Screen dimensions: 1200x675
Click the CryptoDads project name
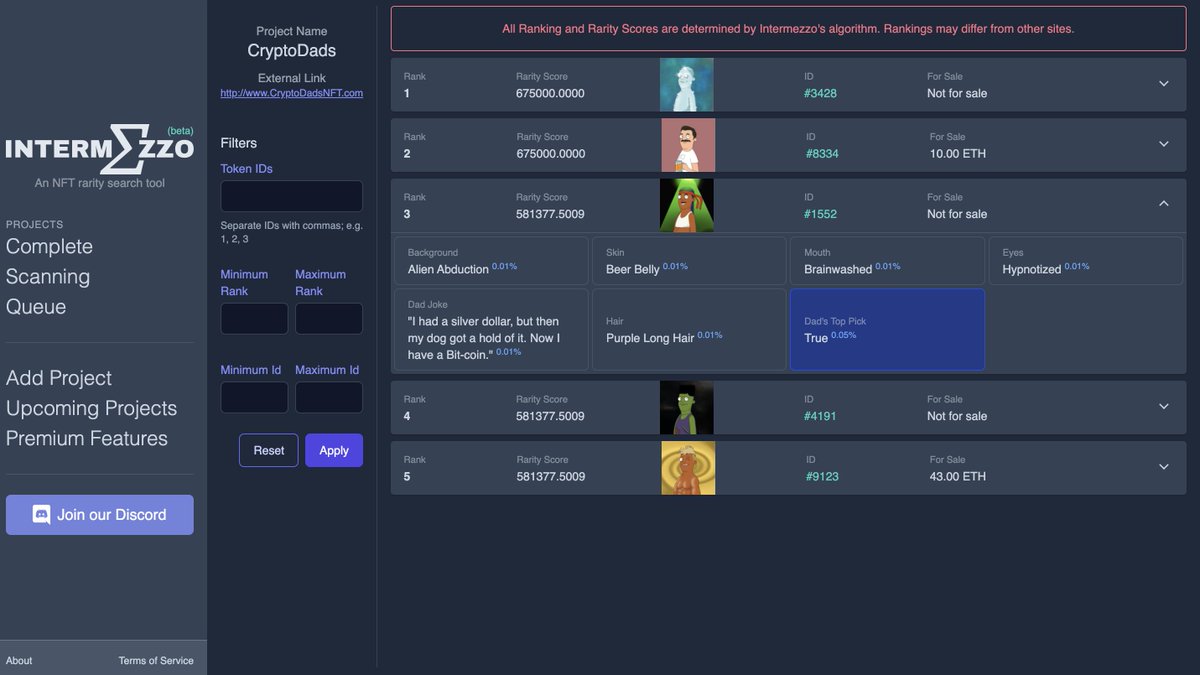click(292, 50)
